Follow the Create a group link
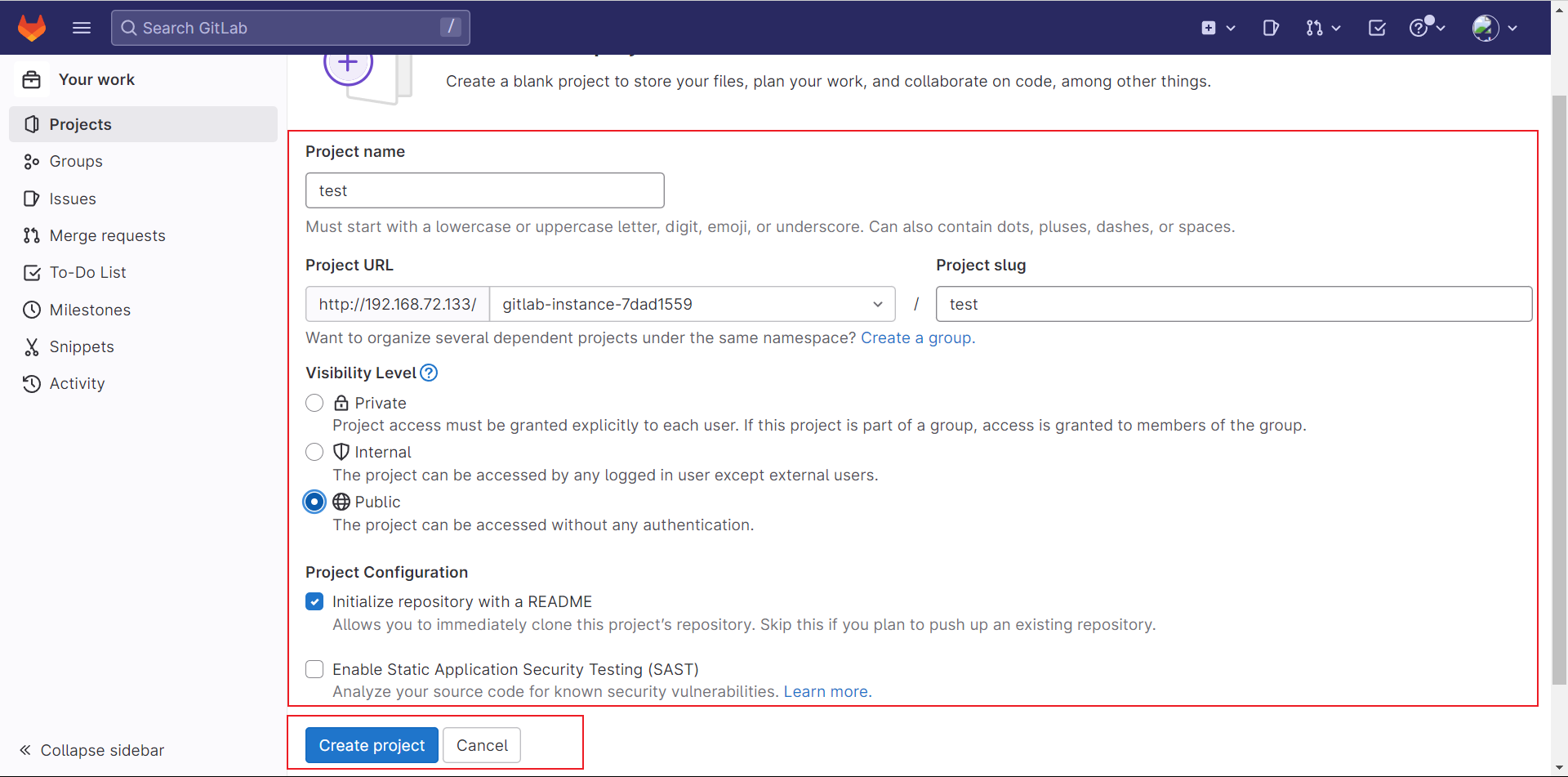The image size is (1568, 777). tap(918, 337)
